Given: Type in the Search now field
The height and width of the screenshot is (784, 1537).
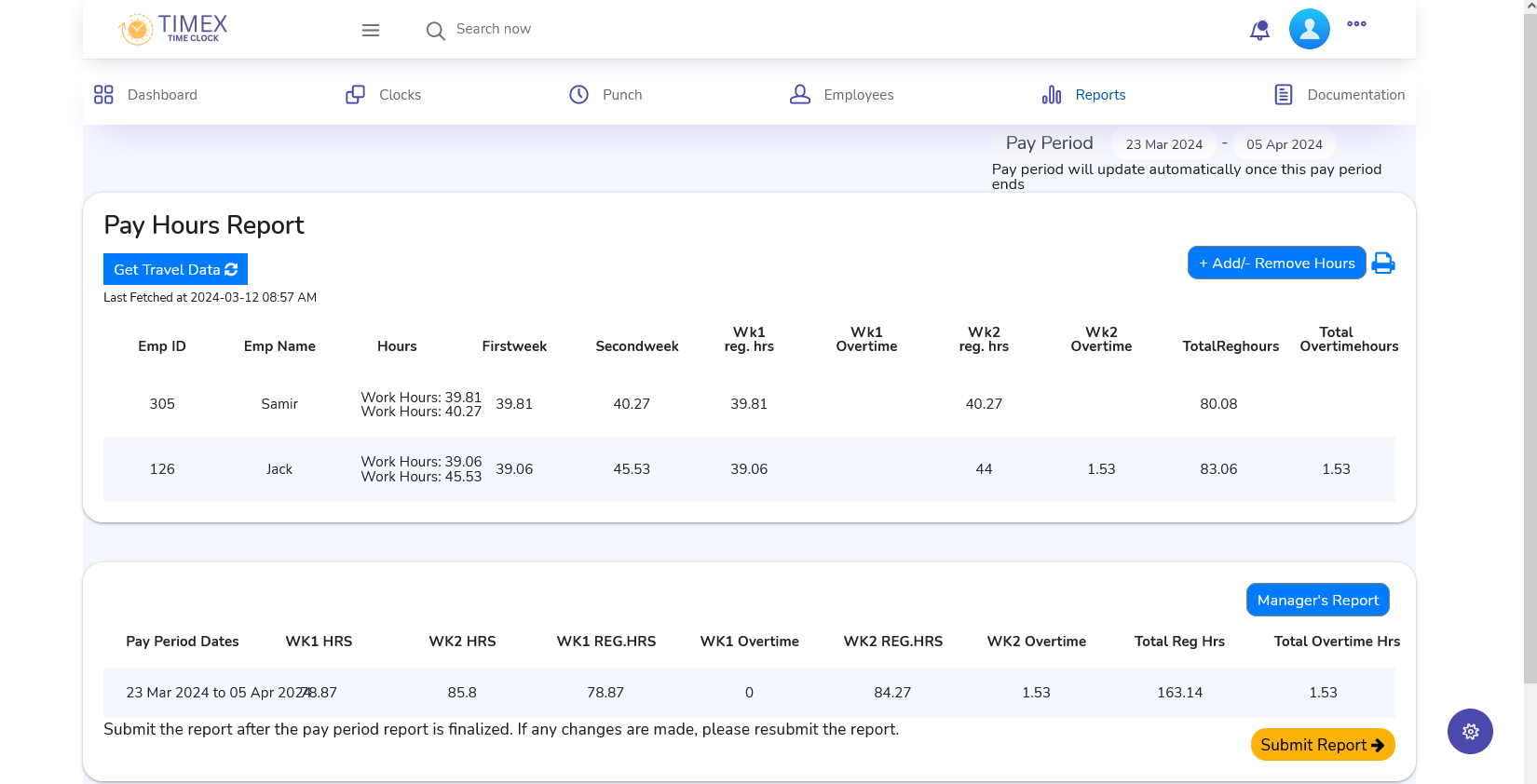Looking at the screenshot, I should point(559,30).
